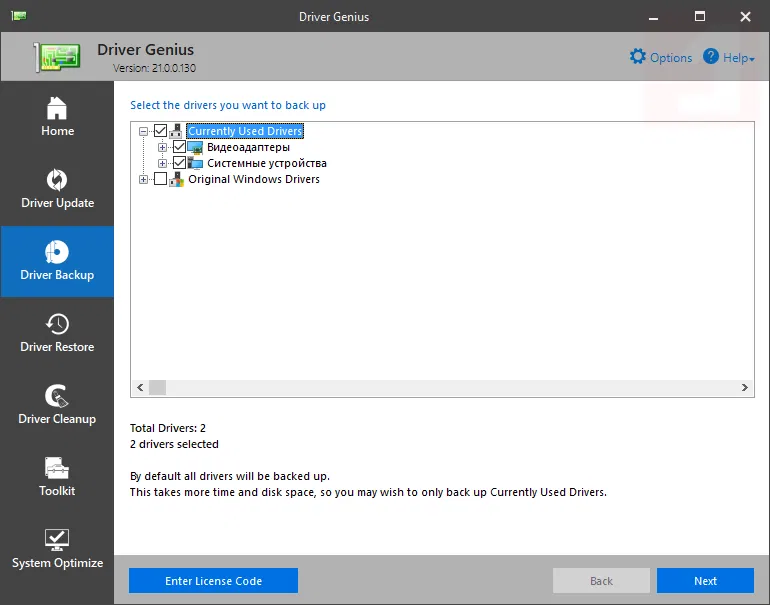Go to Driver Restore label

pyautogui.click(x=57, y=347)
